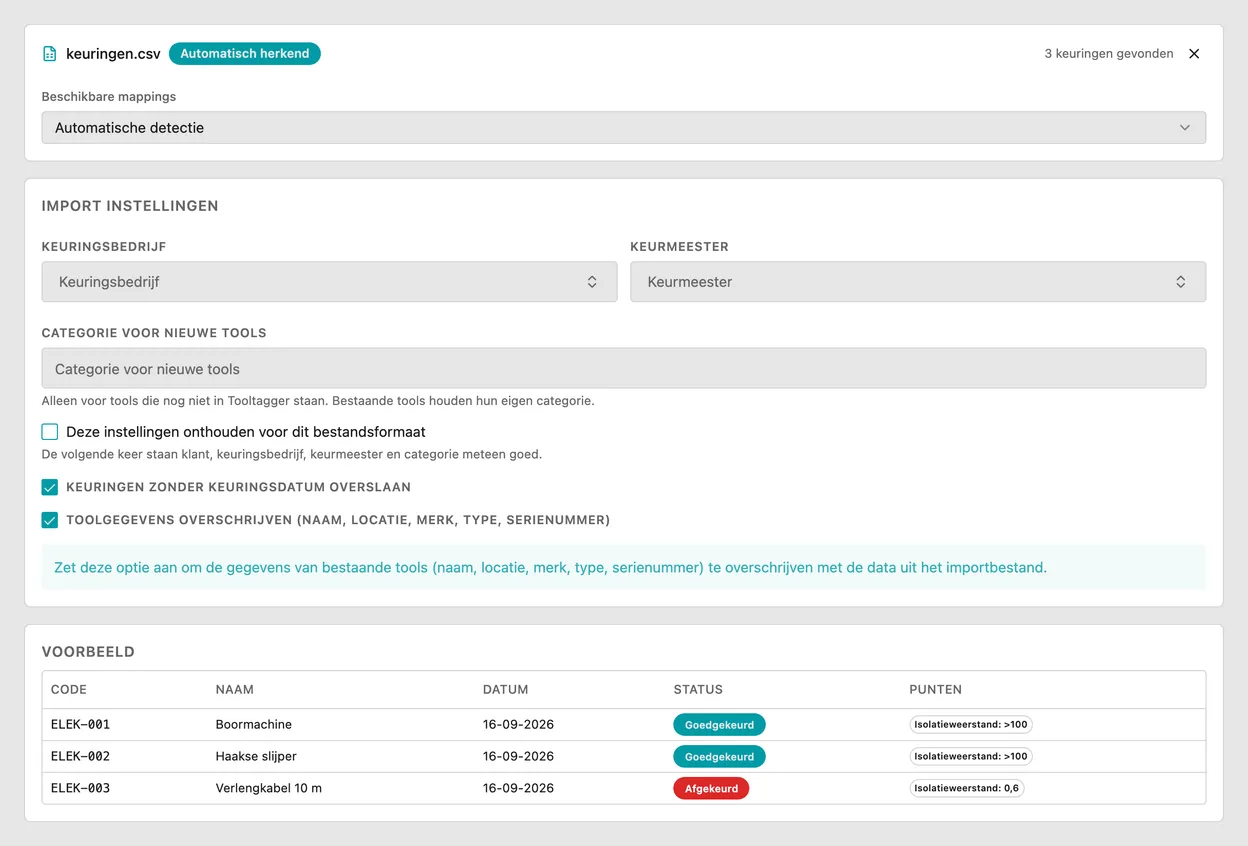Click the DATUM column header
This screenshot has height=846, width=1248.
506,690
